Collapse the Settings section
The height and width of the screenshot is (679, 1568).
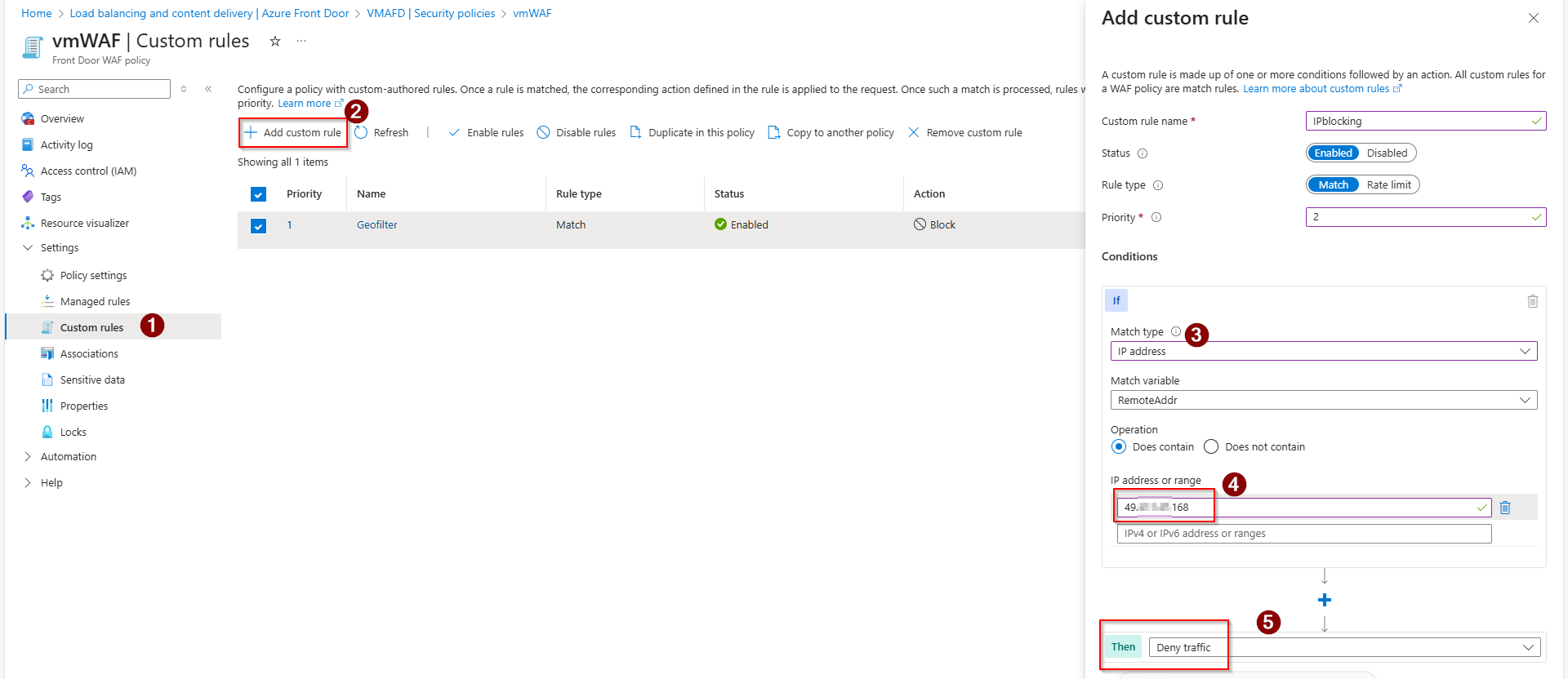tap(28, 247)
